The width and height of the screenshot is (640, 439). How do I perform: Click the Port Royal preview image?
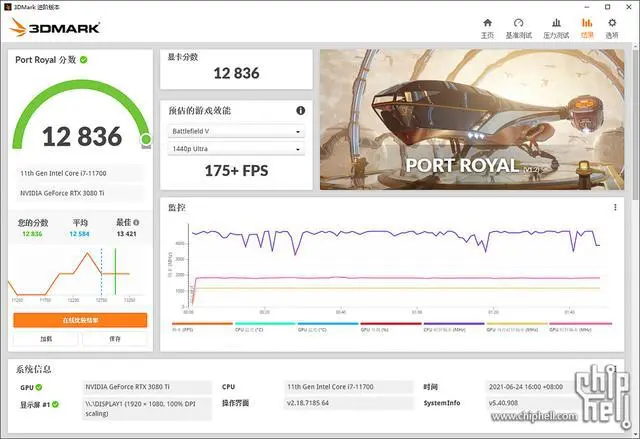tap(472, 120)
